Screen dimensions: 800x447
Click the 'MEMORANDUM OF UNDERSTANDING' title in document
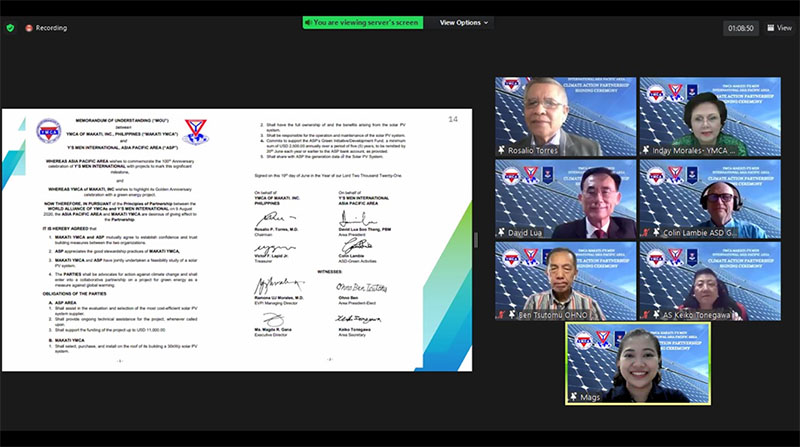click(122, 121)
